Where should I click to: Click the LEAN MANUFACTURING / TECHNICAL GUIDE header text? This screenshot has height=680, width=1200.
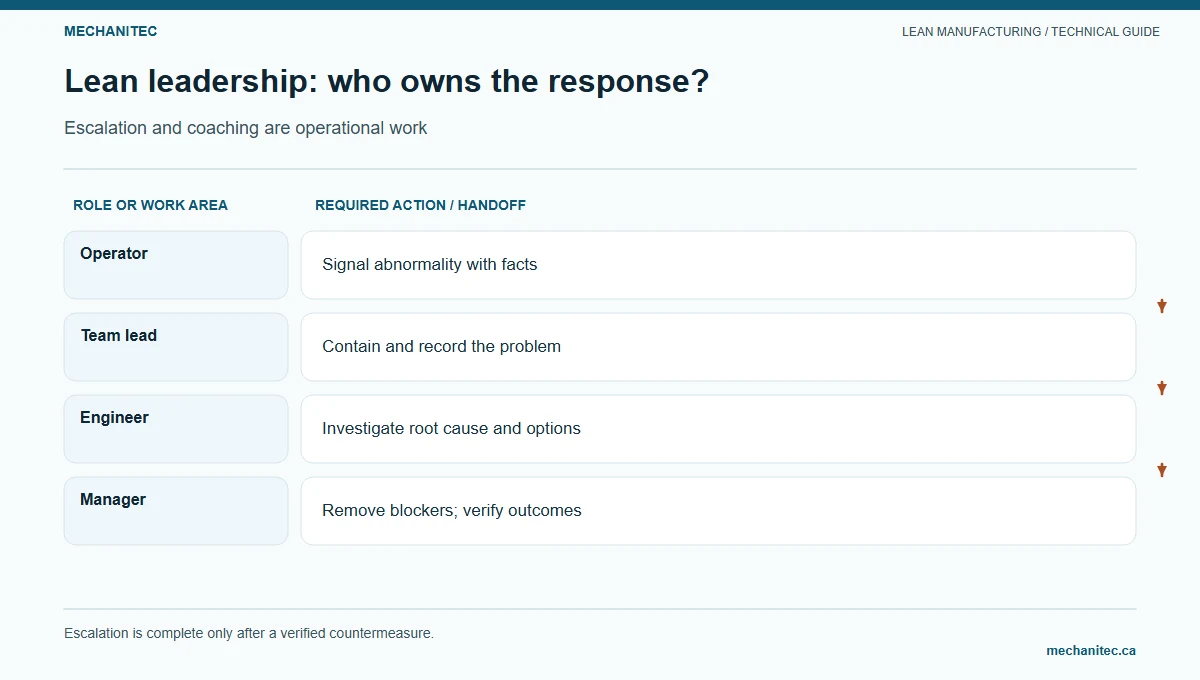pos(1031,32)
